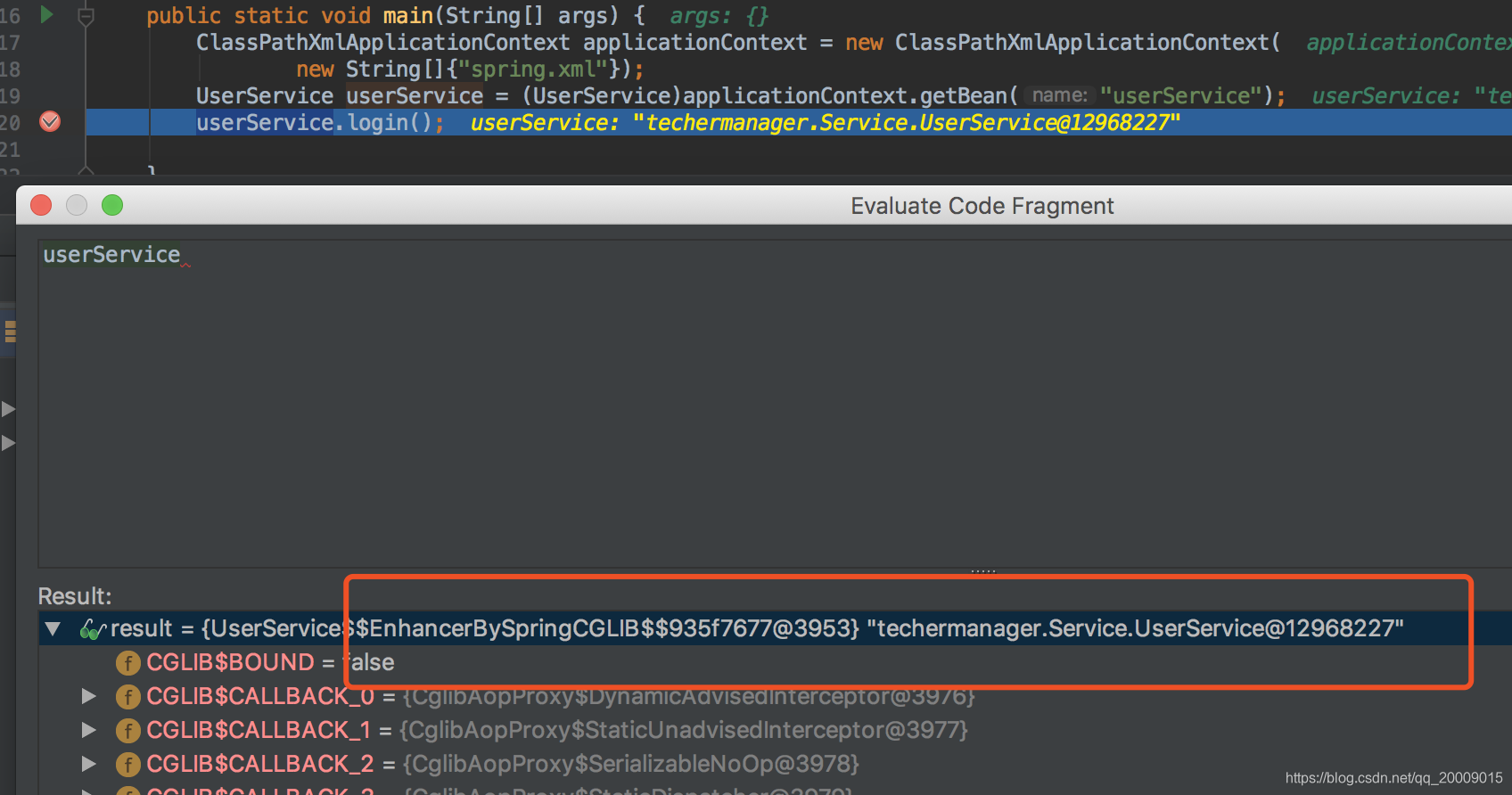This screenshot has width=1512, height=795.
Task: Click the splitter dots above the Result label
Action: [x=983, y=570]
